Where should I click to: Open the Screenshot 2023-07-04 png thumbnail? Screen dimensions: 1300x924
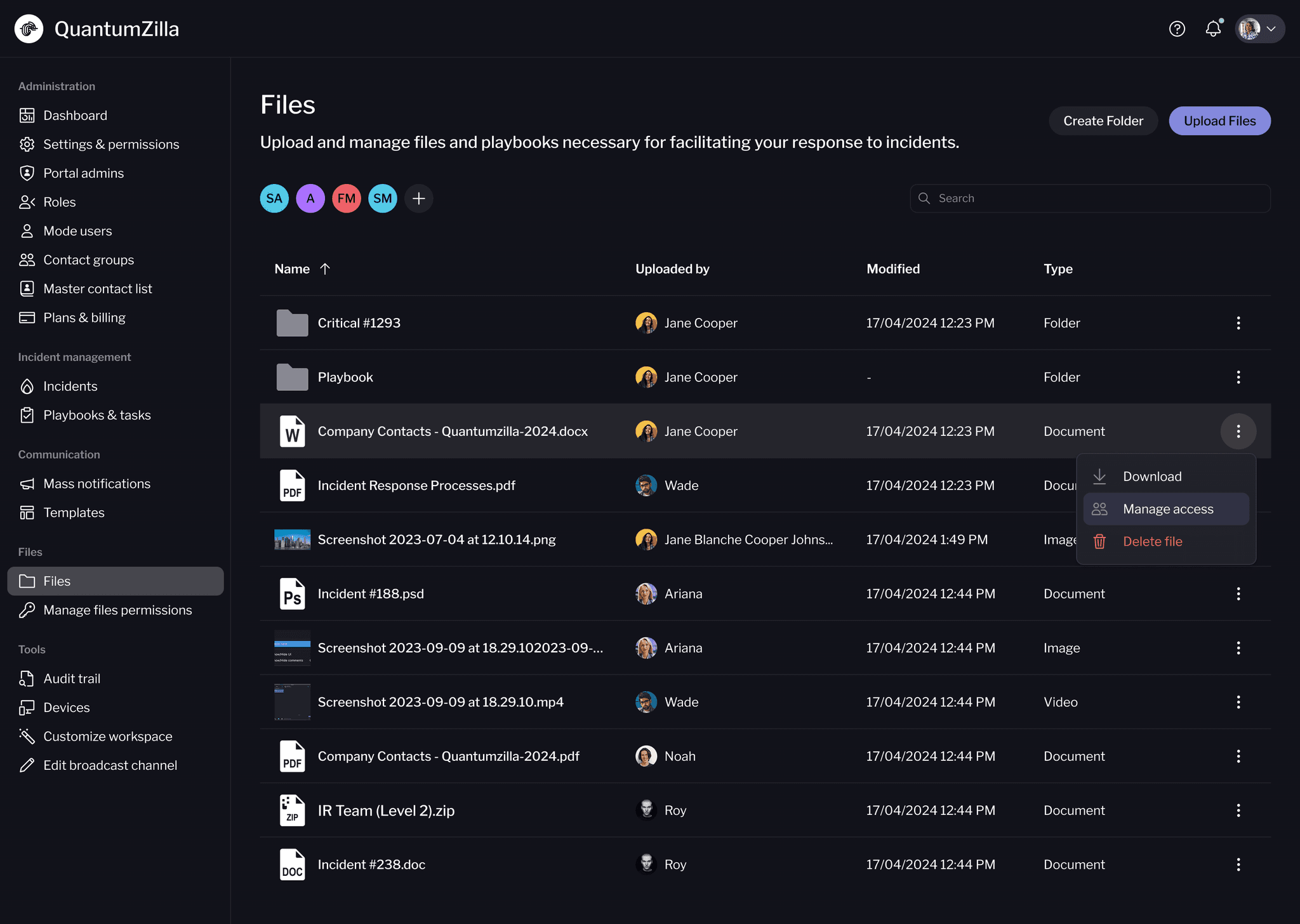pyautogui.click(x=292, y=539)
